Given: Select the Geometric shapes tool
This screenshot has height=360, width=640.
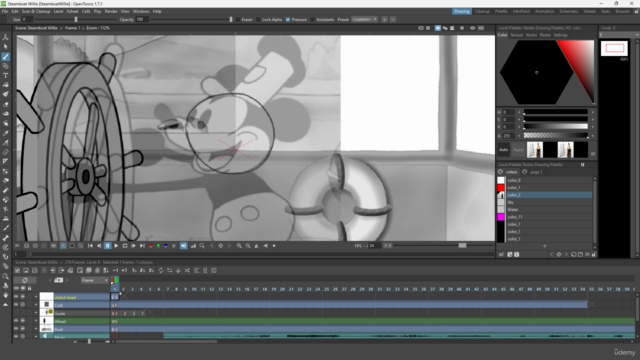Looking at the screenshot, I should [6, 66].
